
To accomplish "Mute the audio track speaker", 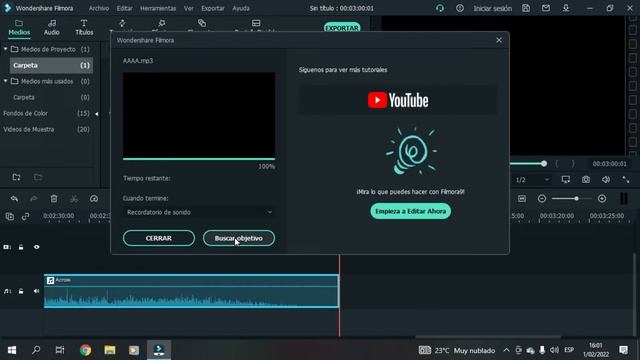I will (37, 291).
